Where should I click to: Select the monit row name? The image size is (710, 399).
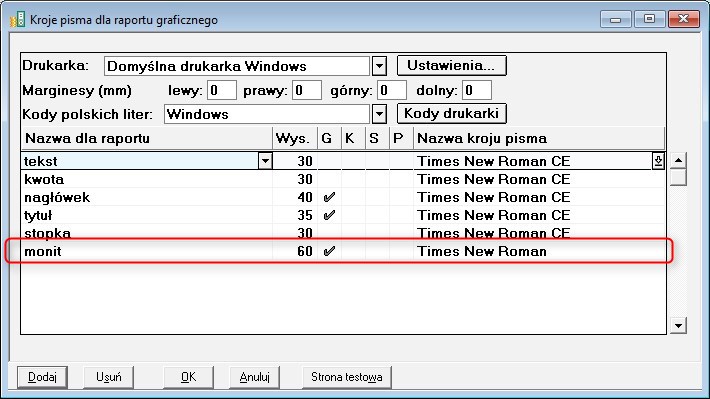pyautogui.click(x=43, y=251)
